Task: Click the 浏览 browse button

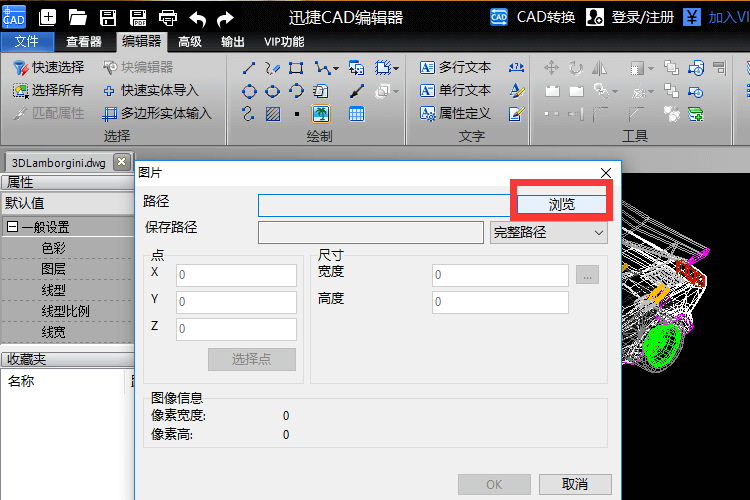Action: click(562, 204)
